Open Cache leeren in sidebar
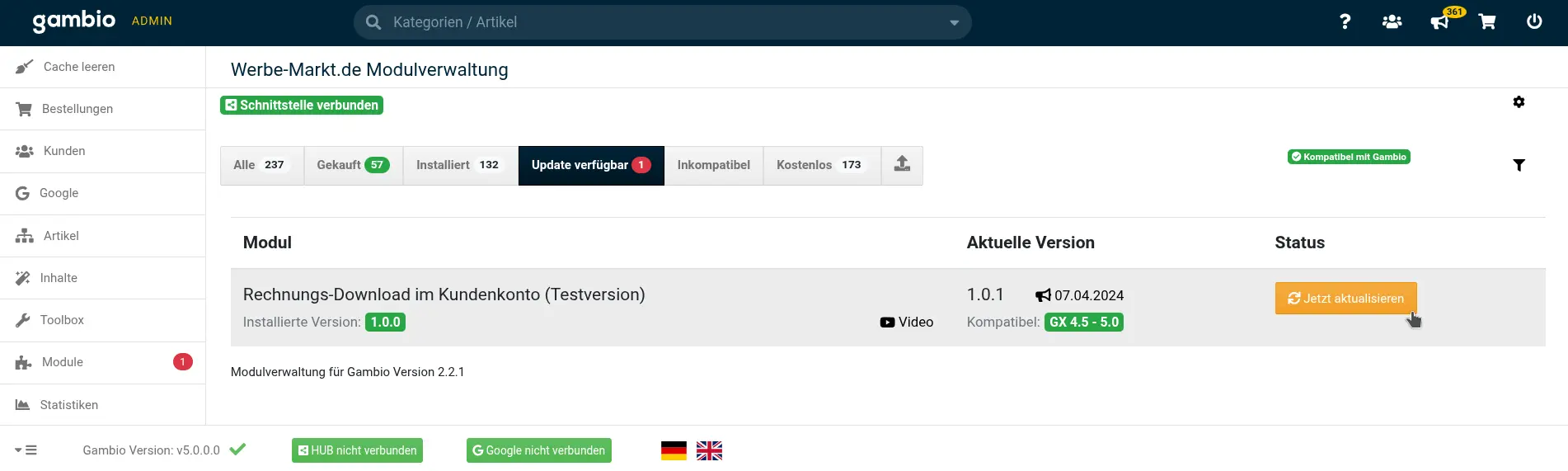 pos(102,67)
